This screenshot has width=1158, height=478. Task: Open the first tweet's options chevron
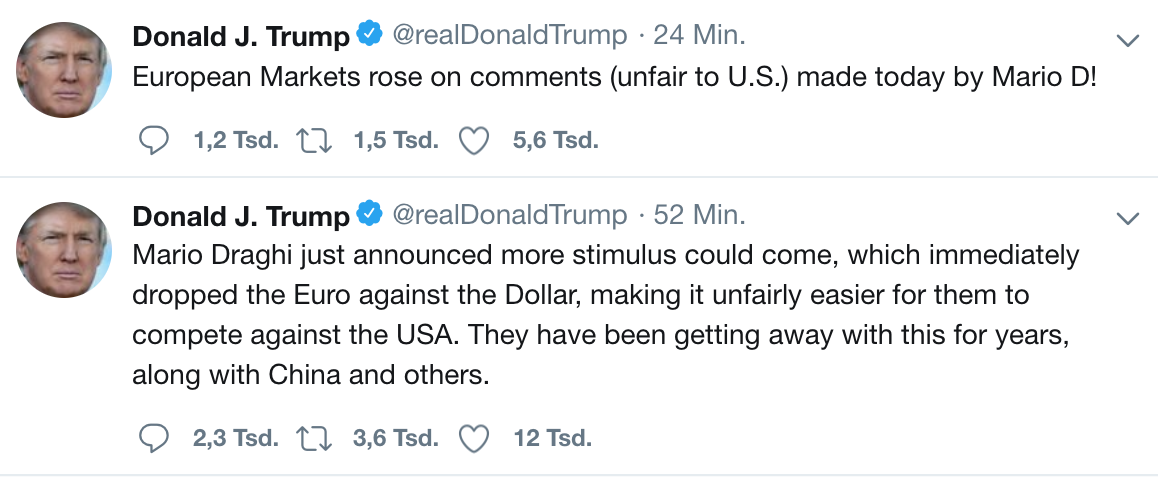click(1127, 40)
